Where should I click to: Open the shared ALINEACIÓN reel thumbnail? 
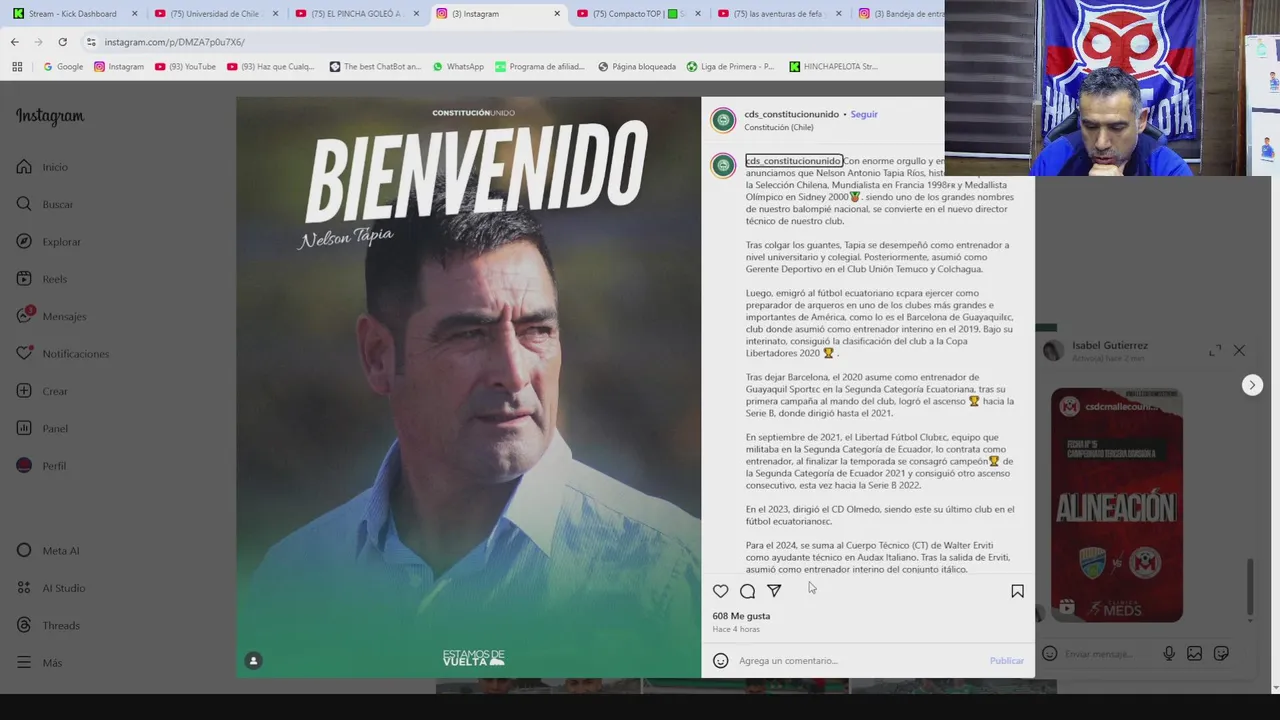pyautogui.click(x=1117, y=505)
